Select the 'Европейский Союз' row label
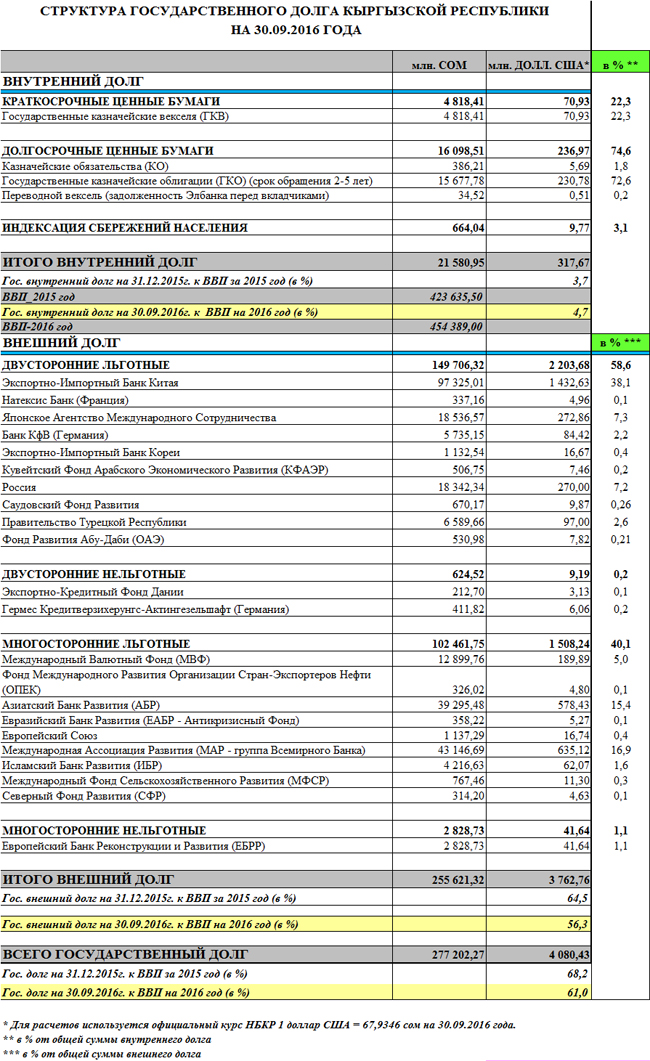This screenshot has height=1061, width=650. [x=49, y=736]
